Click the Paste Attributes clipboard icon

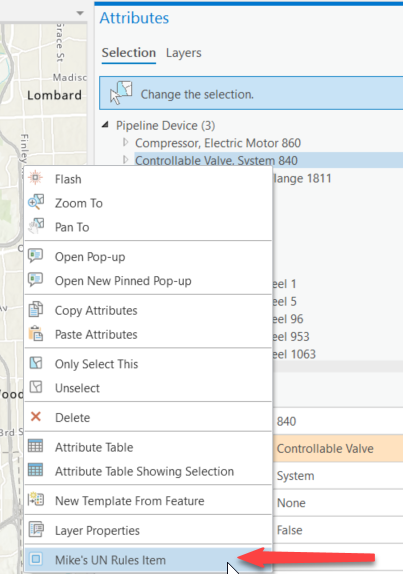pyautogui.click(x=36, y=333)
